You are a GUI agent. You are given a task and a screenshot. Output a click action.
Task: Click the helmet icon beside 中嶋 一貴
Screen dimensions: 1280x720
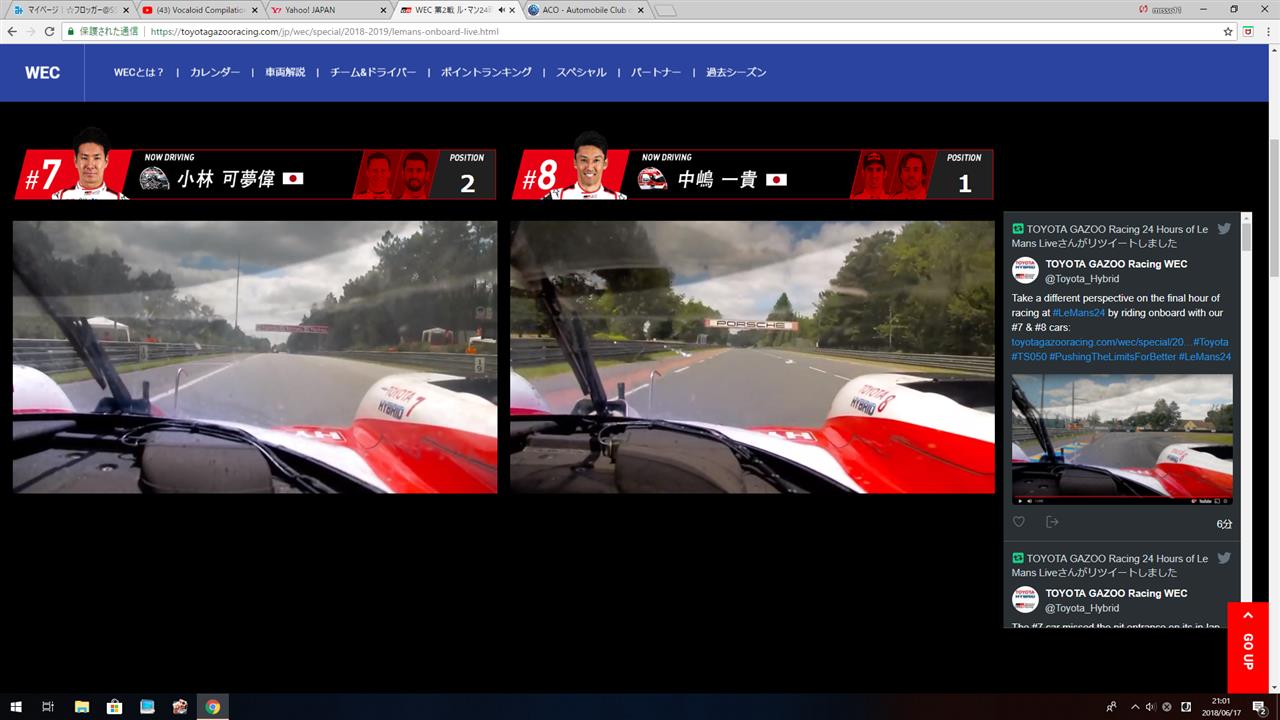pos(652,179)
